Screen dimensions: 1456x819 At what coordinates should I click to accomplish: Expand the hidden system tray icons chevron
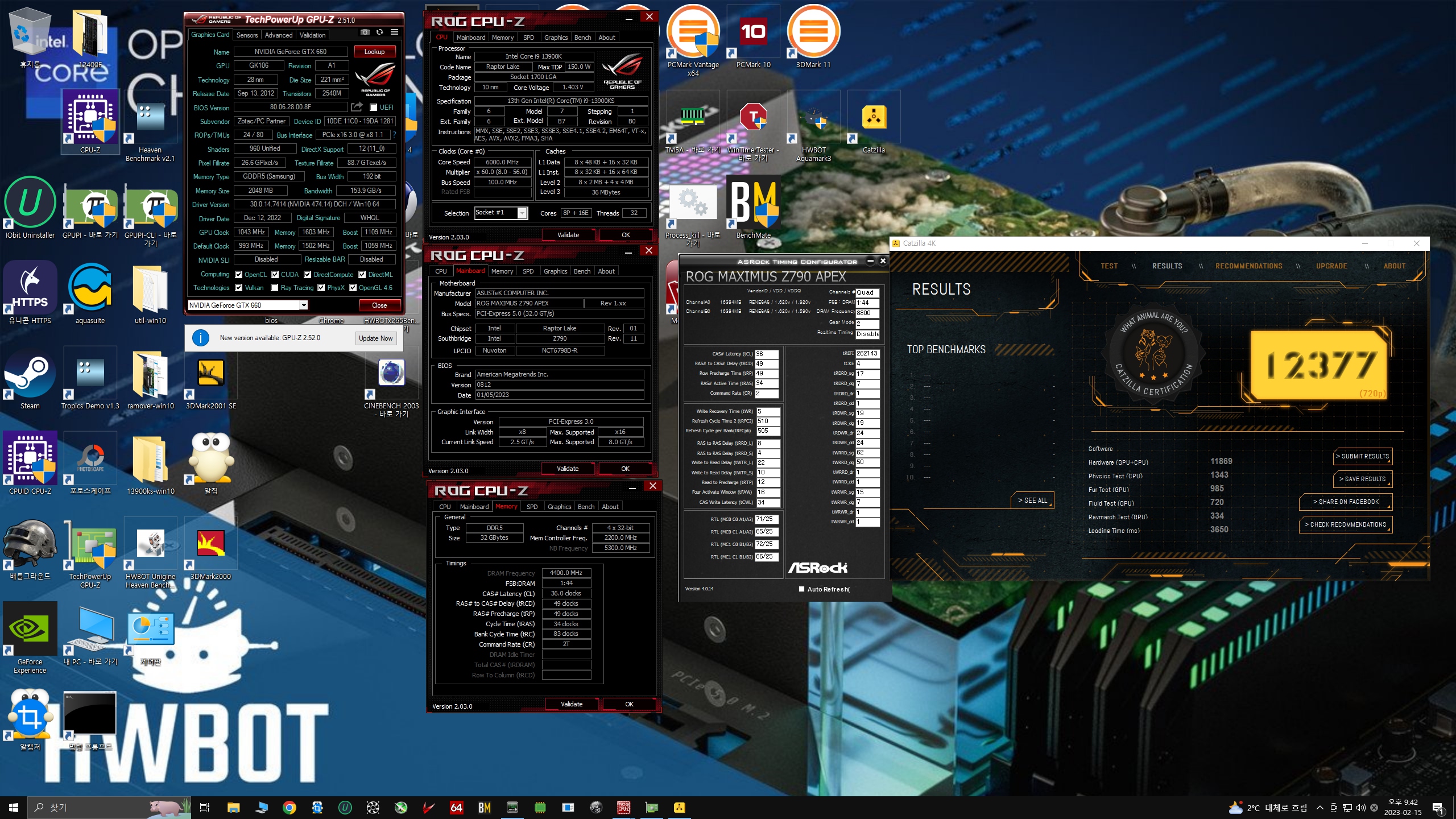pos(1320,807)
